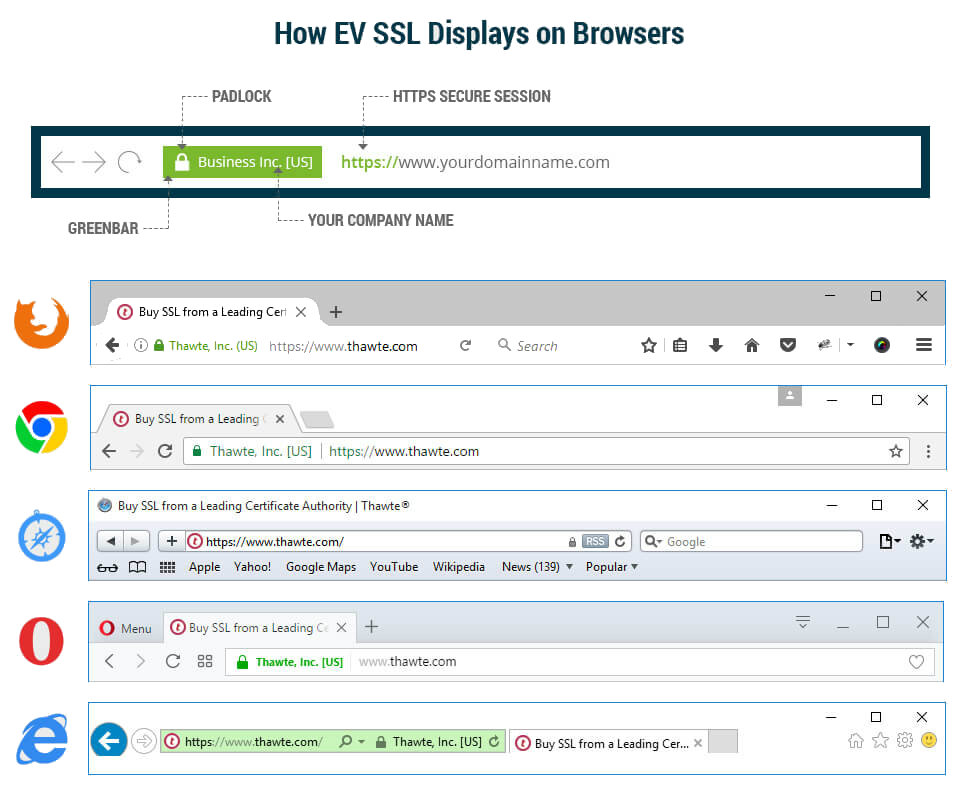Open Firefox bookmarks list icon
This screenshot has width=960, height=796.
(x=680, y=345)
